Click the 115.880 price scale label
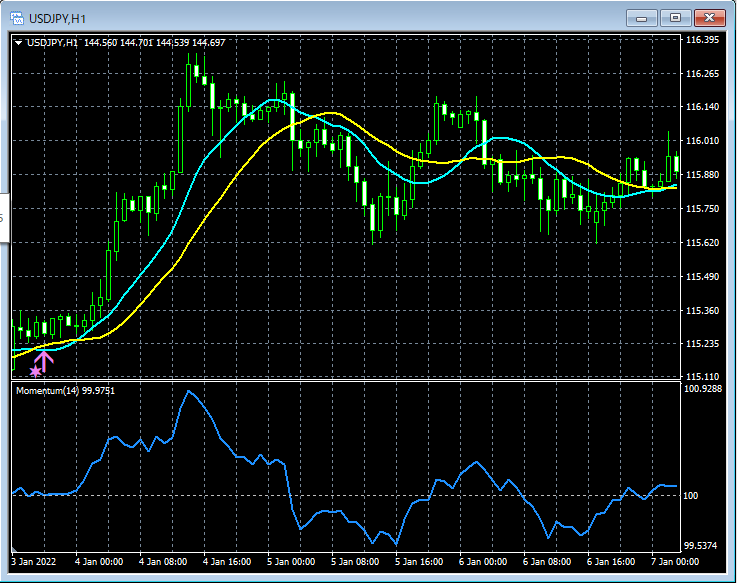The width and height of the screenshot is (738, 583). click(702, 175)
